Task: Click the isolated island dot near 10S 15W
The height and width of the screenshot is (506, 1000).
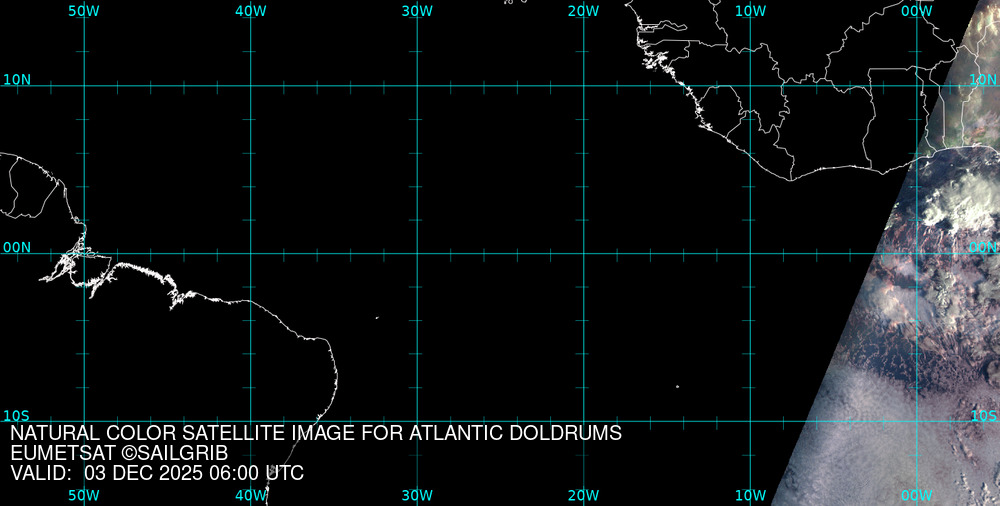Action: click(677, 386)
